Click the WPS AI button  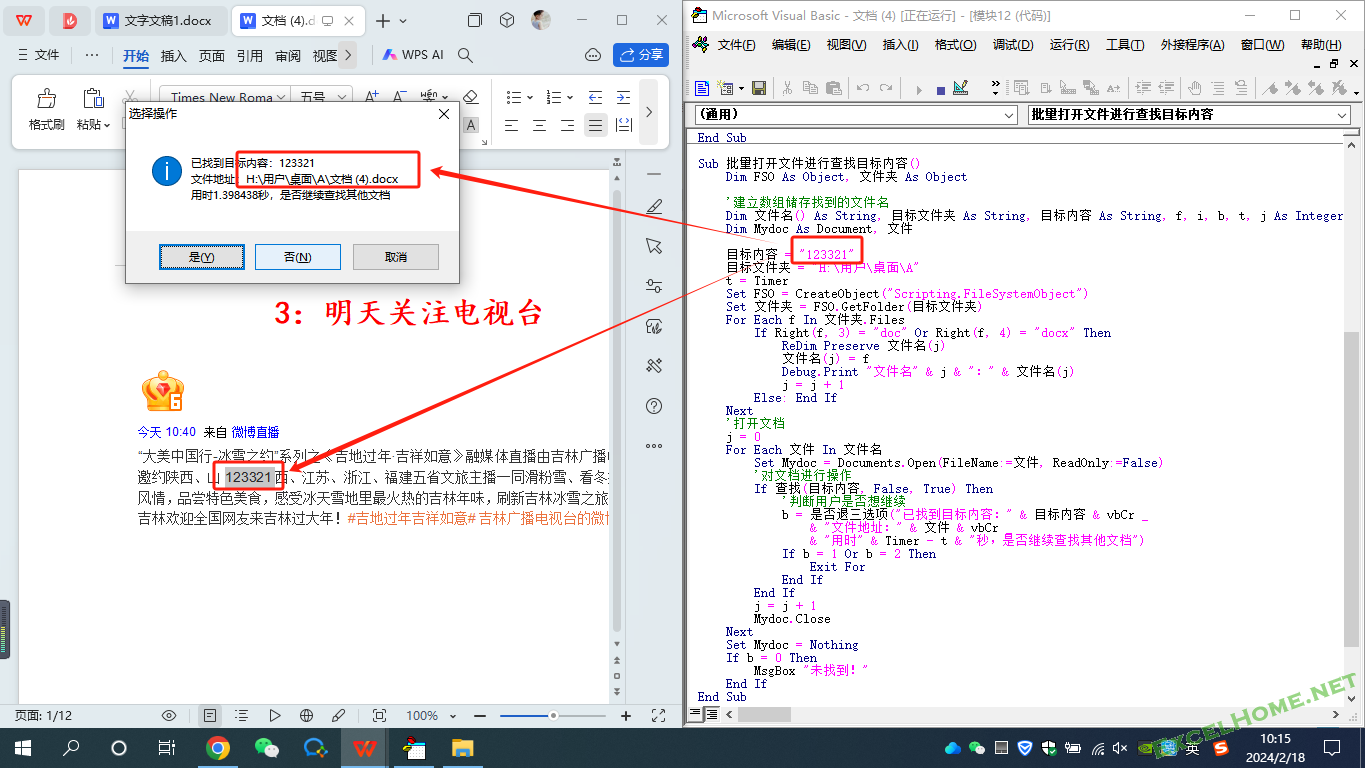(412, 55)
